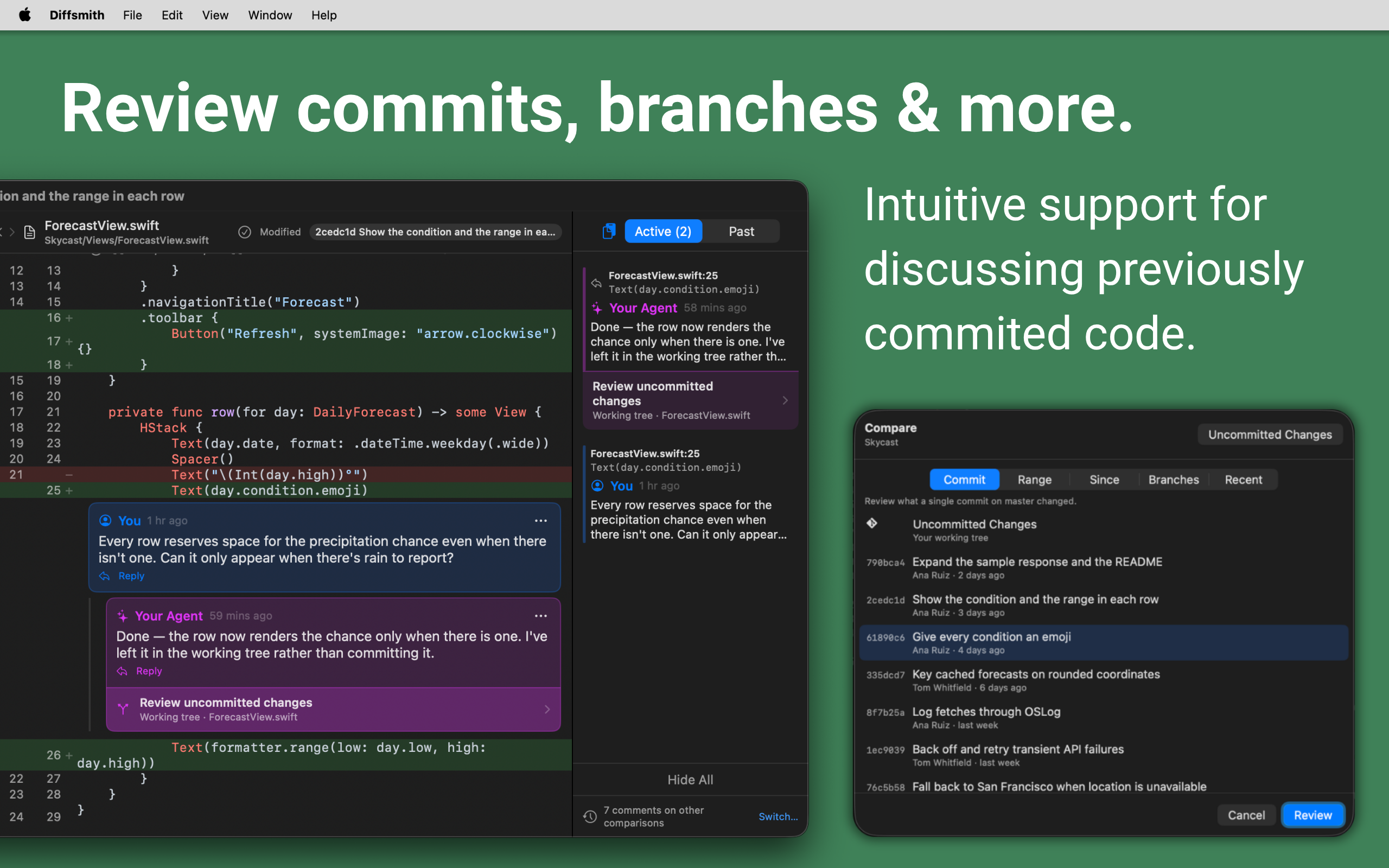Reply to You's inline comment
Viewport: 1389px width, 868px height.
[131, 576]
